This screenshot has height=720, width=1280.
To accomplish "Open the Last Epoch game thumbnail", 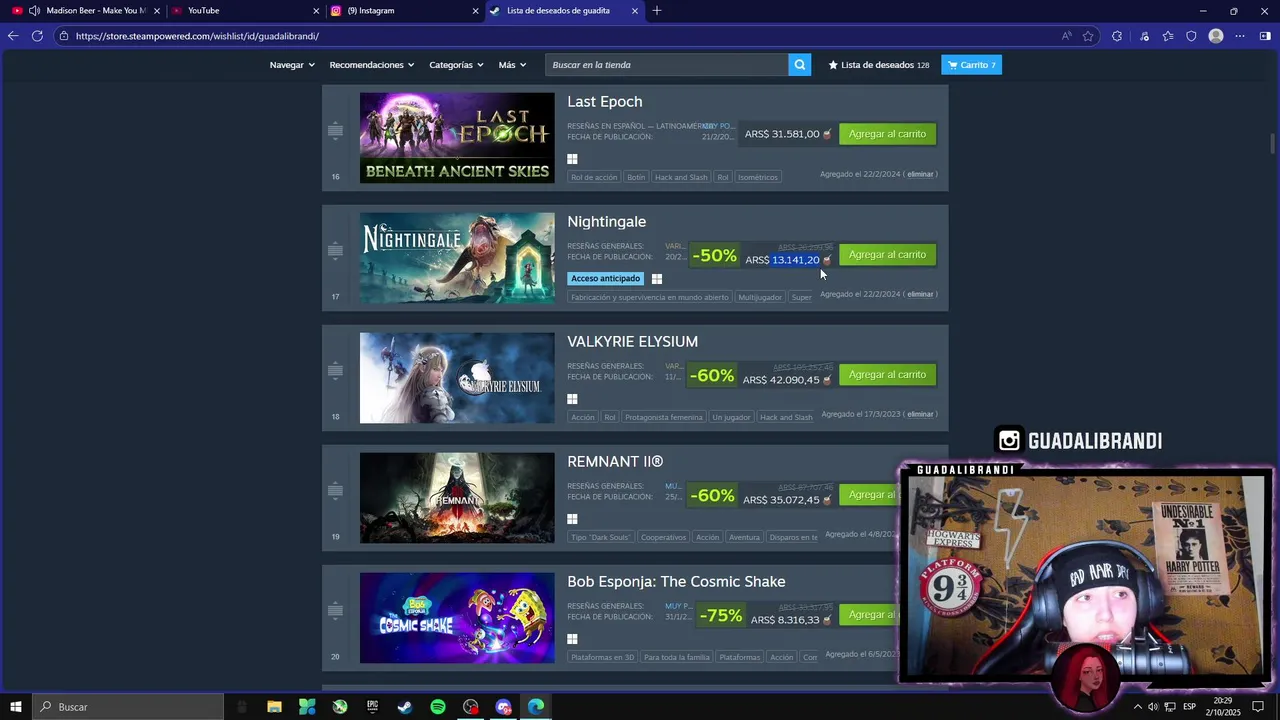I will tap(457, 138).
